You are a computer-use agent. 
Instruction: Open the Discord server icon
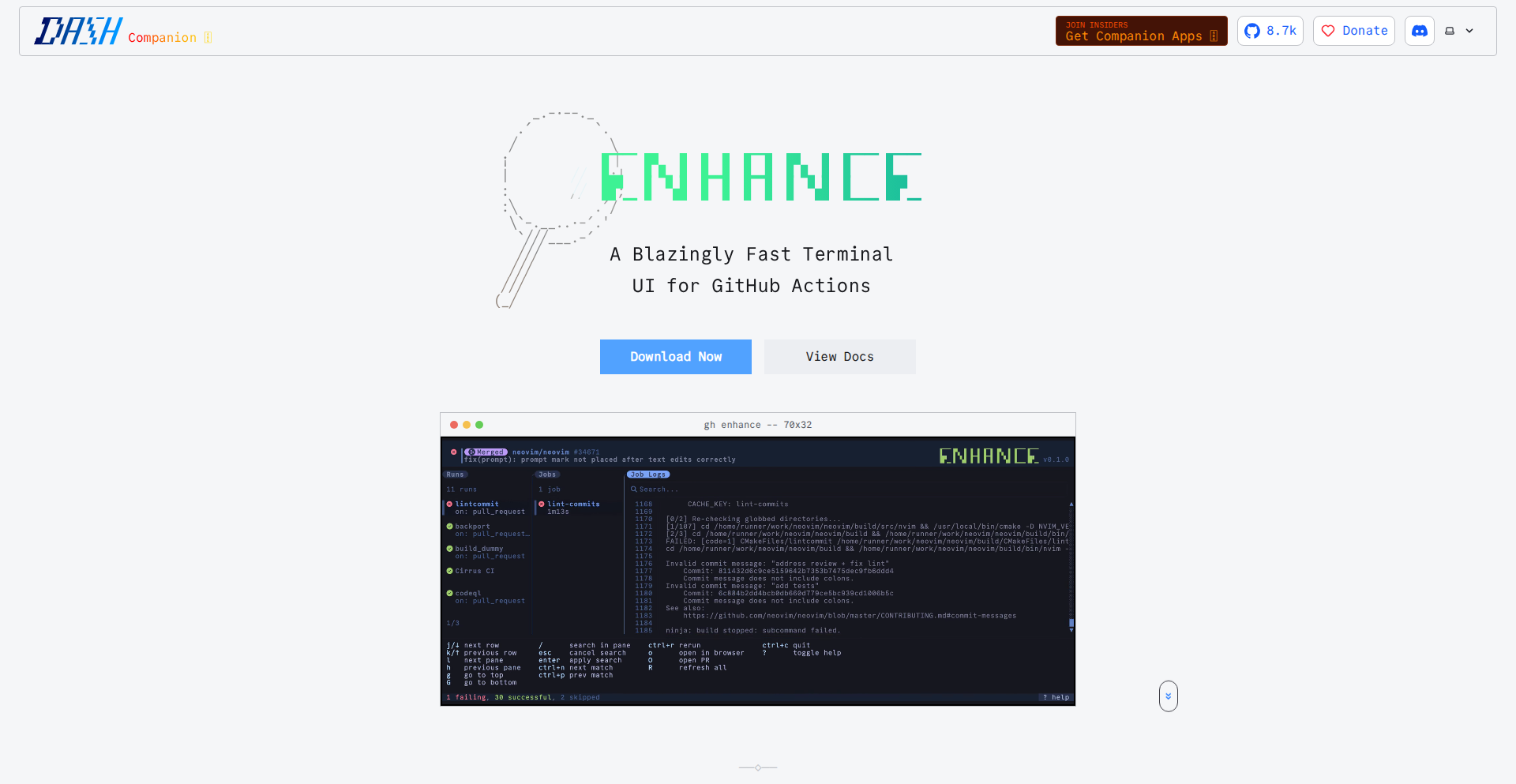pos(1419,31)
